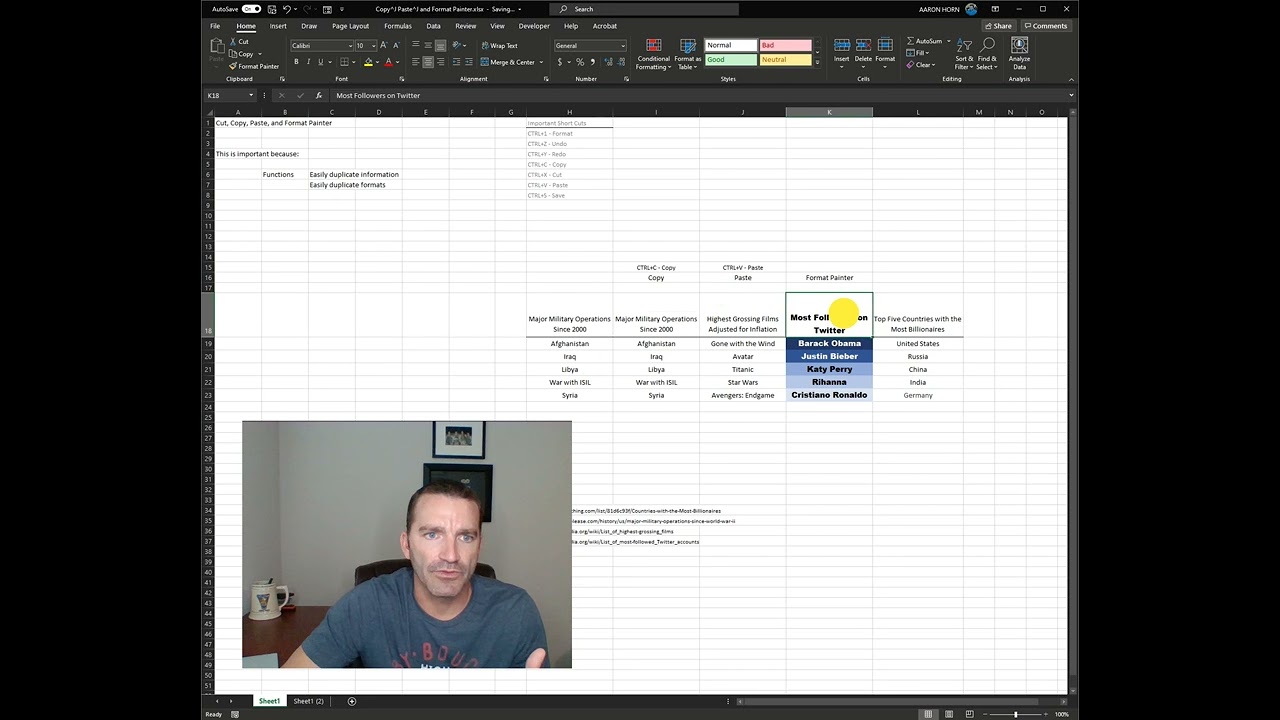Click Increase Decimal icon

coord(608,62)
